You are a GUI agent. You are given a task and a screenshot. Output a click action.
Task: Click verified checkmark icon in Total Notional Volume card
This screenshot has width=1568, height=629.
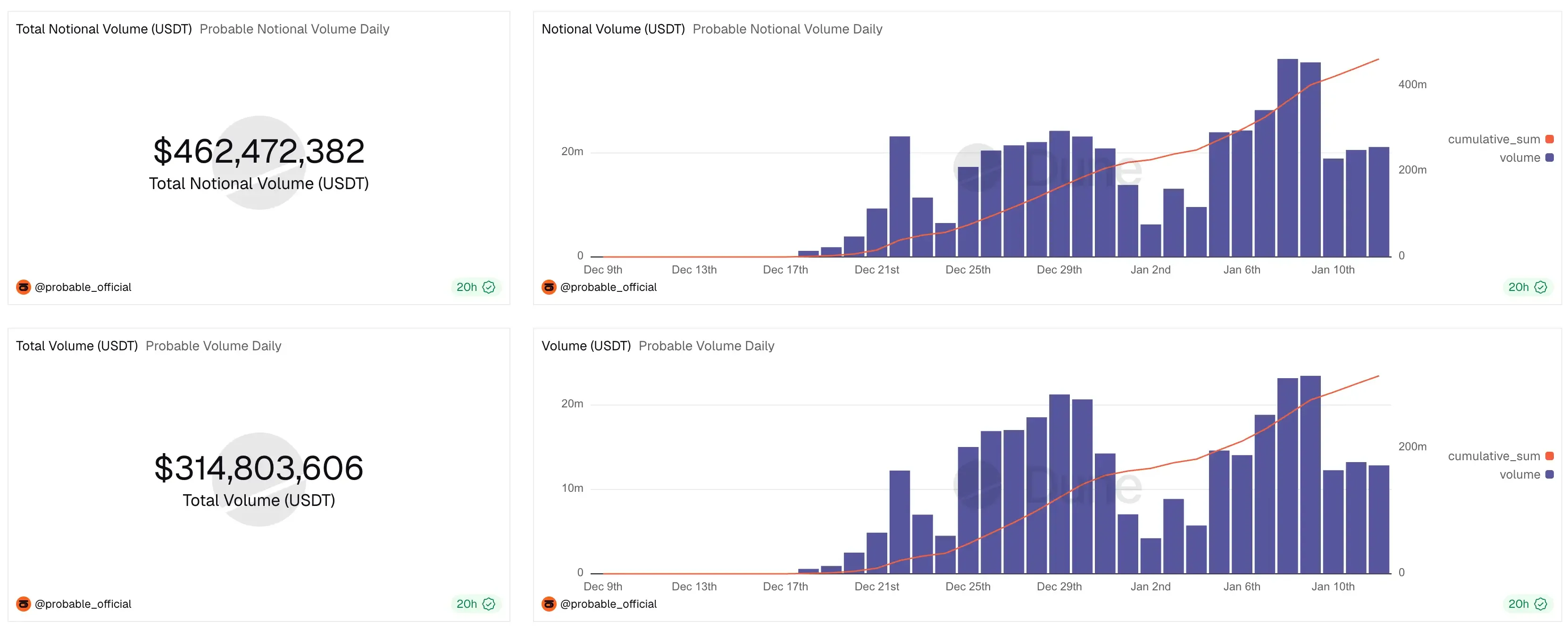[489, 287]
